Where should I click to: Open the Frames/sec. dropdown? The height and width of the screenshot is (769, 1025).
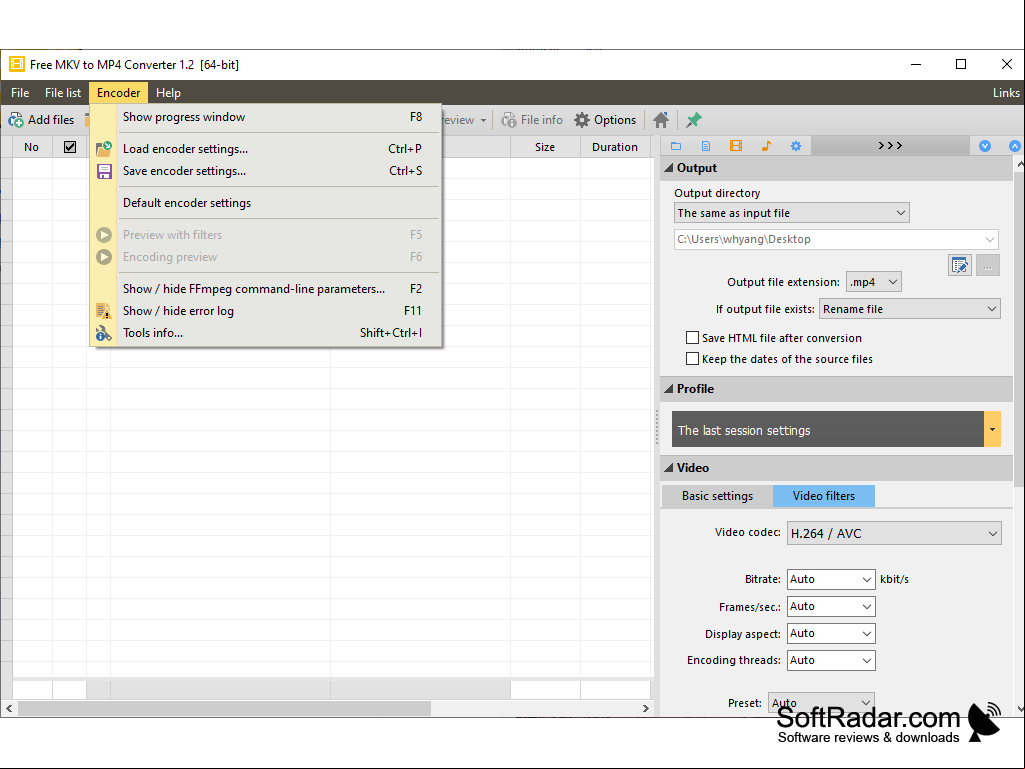click(831, 606)
